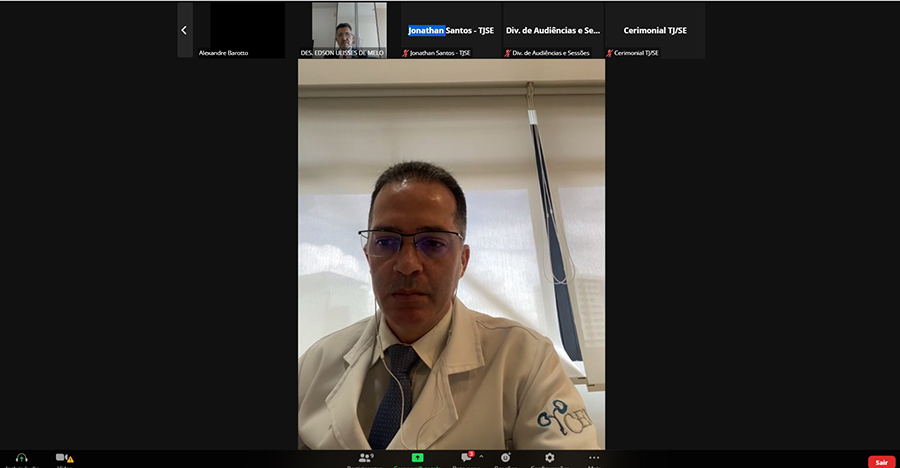Image resolution: width=900 pixels, height=468 pixels.
Task: Select the Jonathan Santos - TJSE tile
Action: point(451,30)
